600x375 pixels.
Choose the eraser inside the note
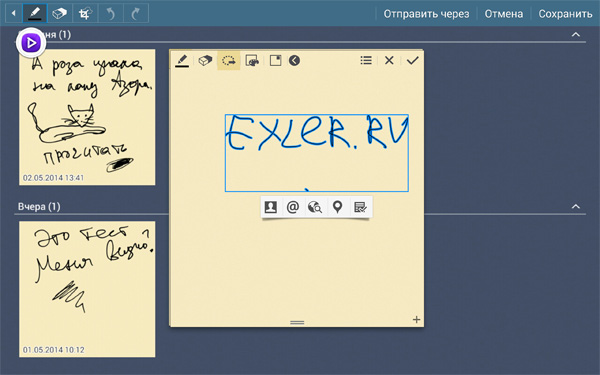[x=205, y=60]
